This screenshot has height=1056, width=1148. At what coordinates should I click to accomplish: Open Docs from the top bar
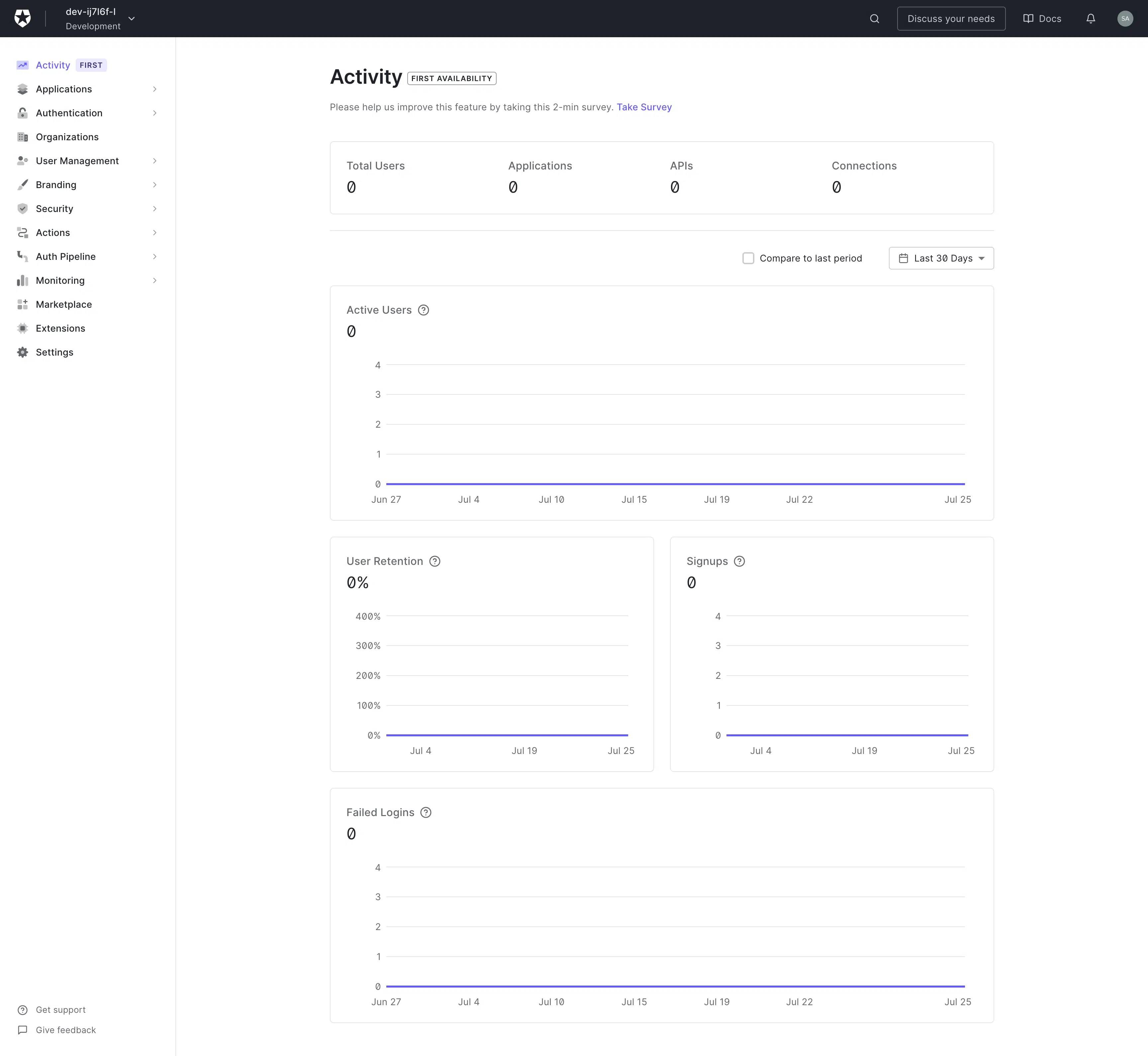pyautogui.click(x=1042, y=19)
